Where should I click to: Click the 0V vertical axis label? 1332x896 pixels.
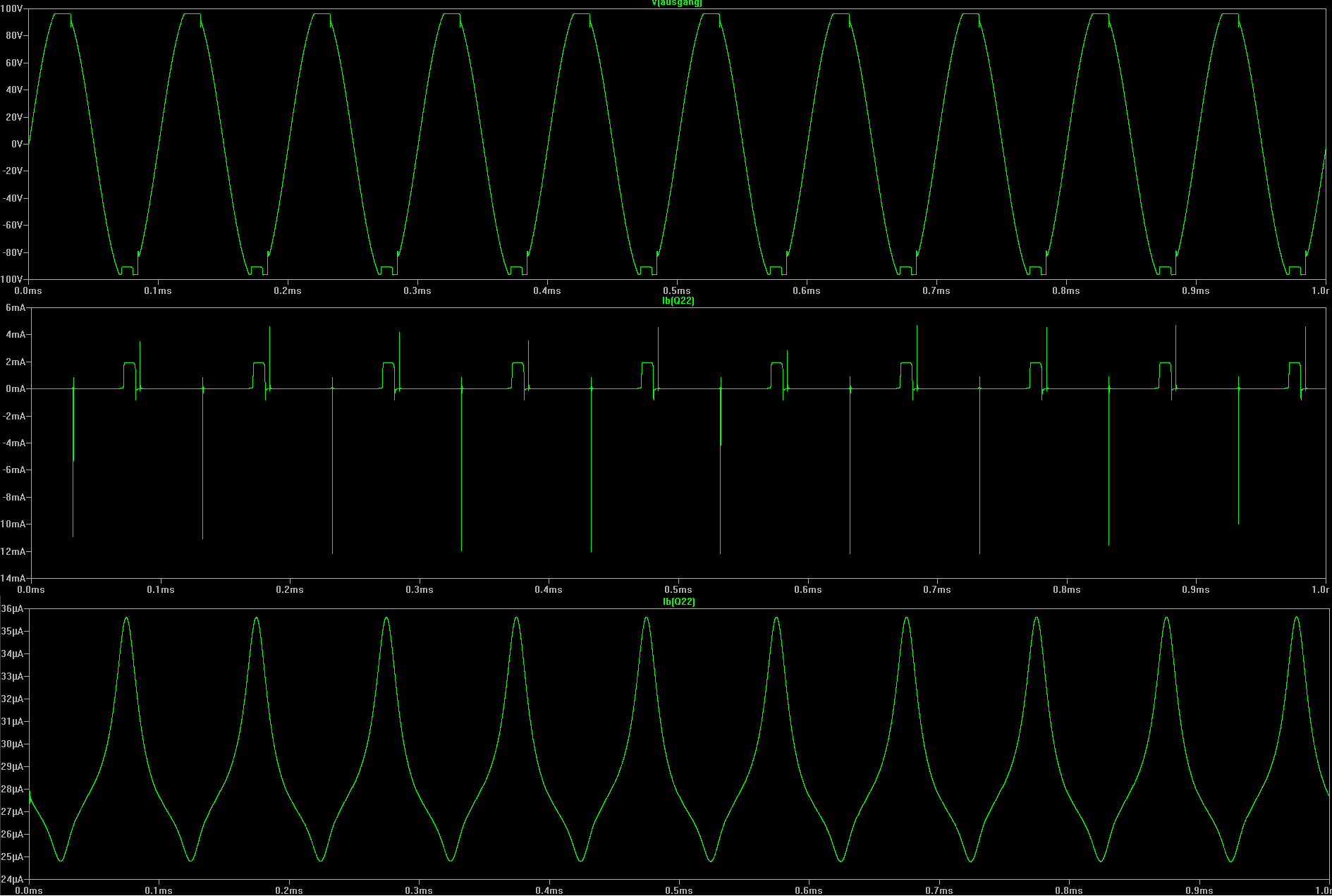pyautogui.click(x=17, y=144)
